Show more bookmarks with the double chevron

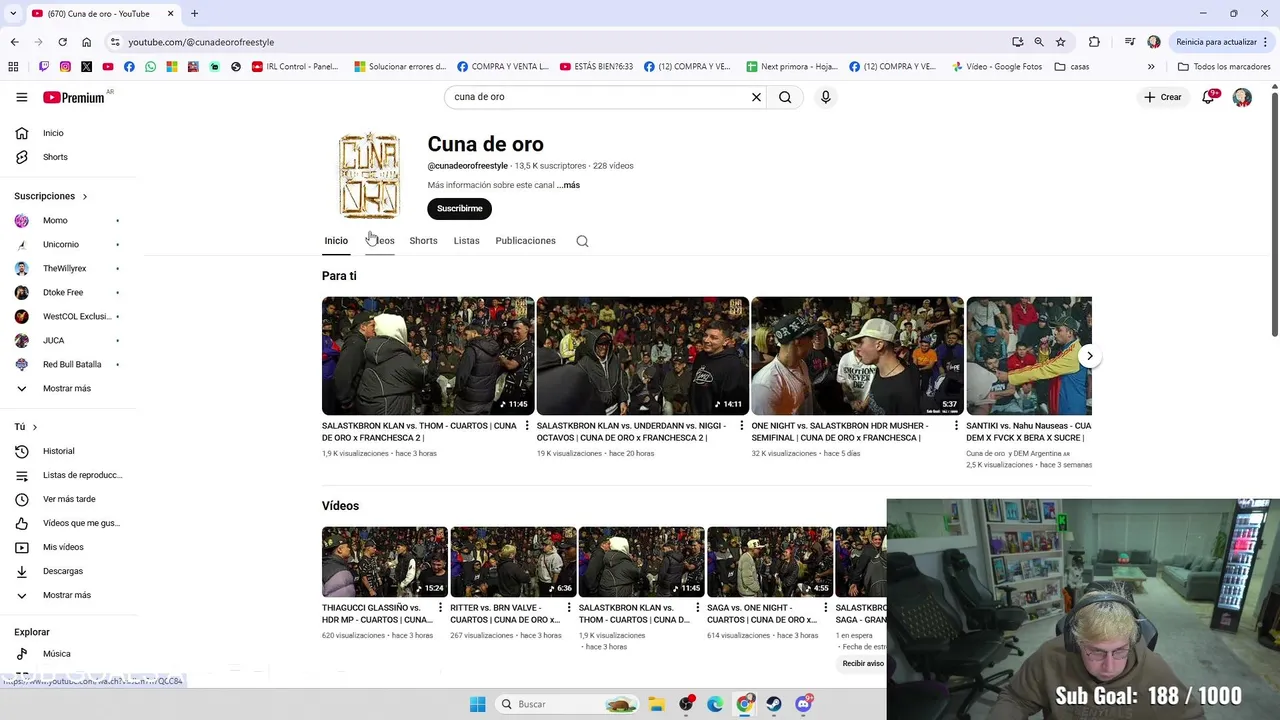[x=1151, y=67]
